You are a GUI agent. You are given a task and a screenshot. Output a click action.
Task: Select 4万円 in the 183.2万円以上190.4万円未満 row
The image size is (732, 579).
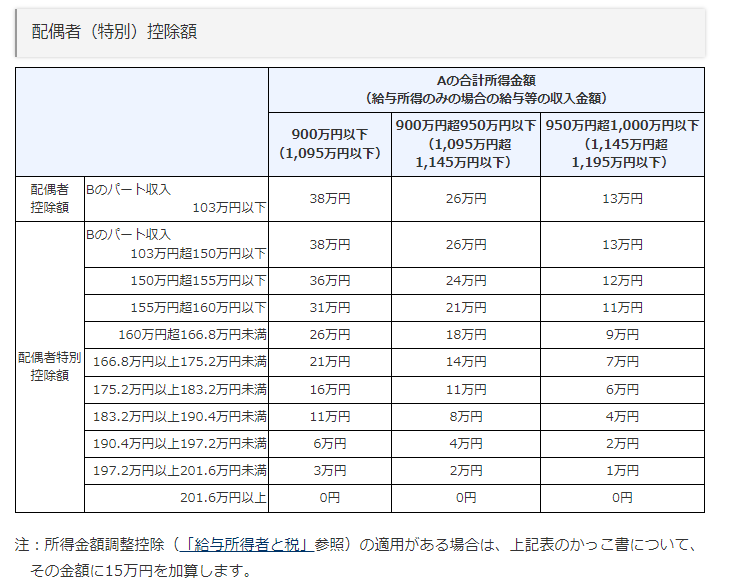click(x=622, y=417)
